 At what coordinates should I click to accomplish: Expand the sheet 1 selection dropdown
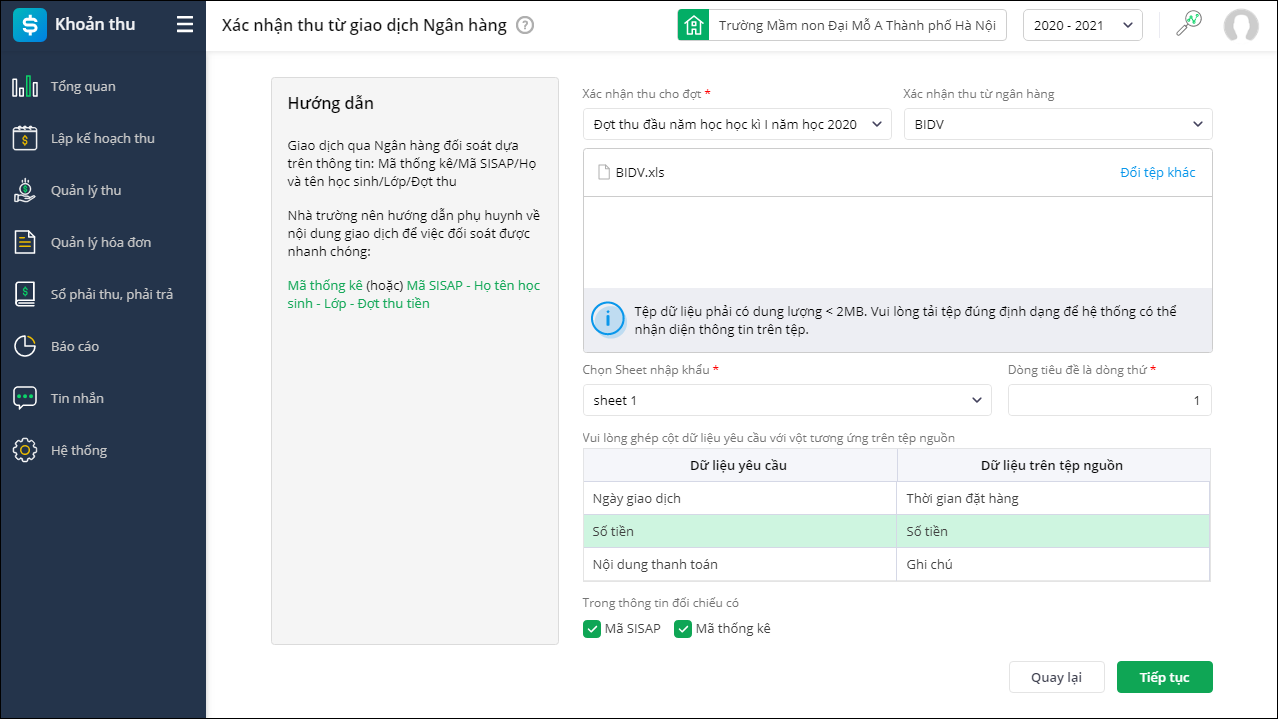coord(787,400)
